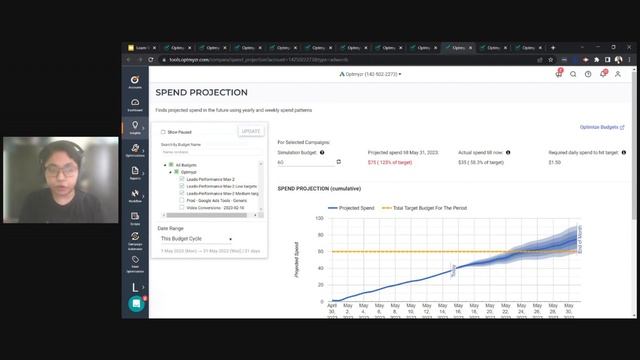This screenshot has width=640, height=360.
Task: Click the browser address bar URL
Action: 259,60
